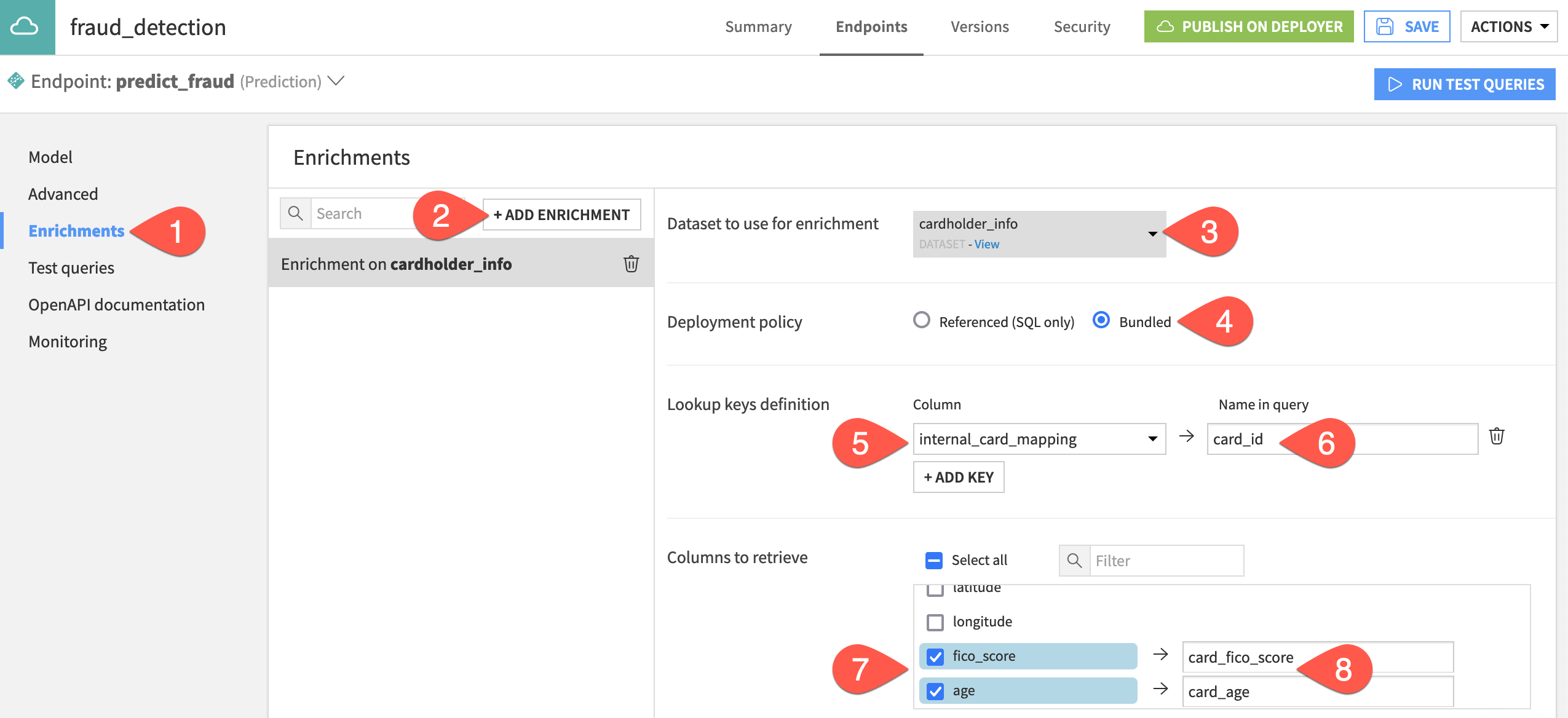Screen dimensions: 1568x718
Task: Open the ACTIONS dropdown menu
Action: (1508, 26)
